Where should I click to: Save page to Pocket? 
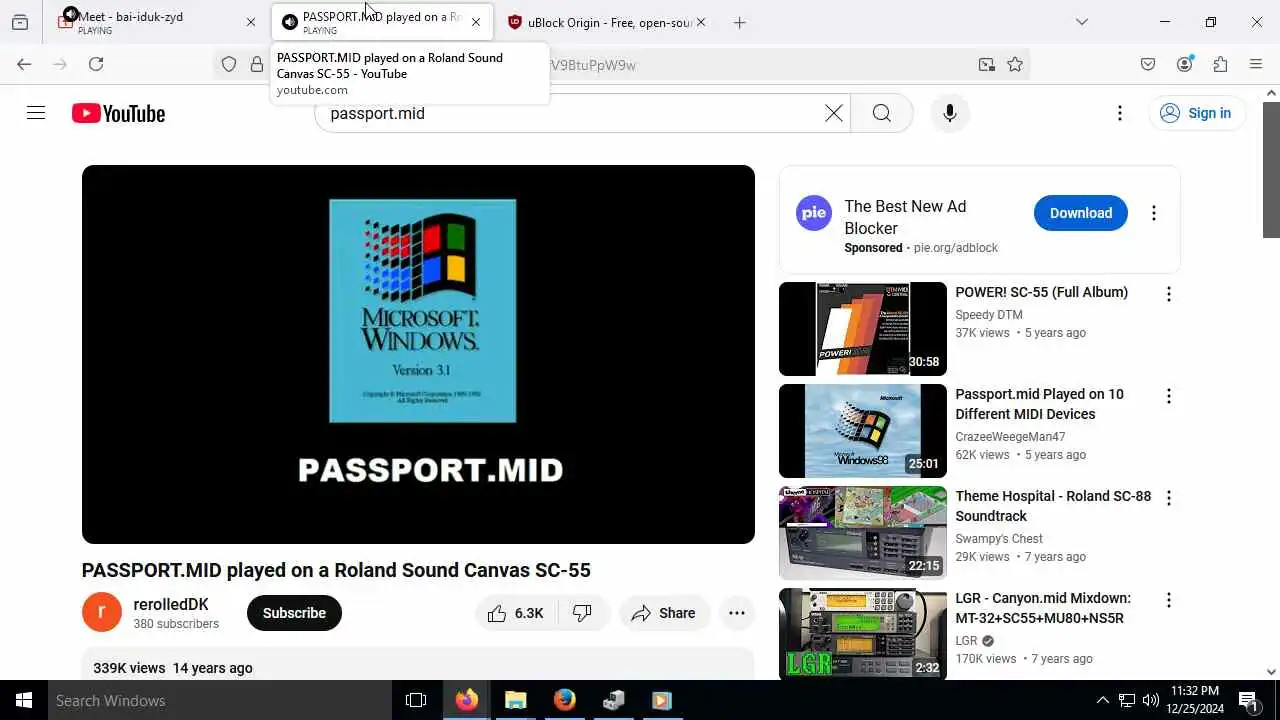1148,64
